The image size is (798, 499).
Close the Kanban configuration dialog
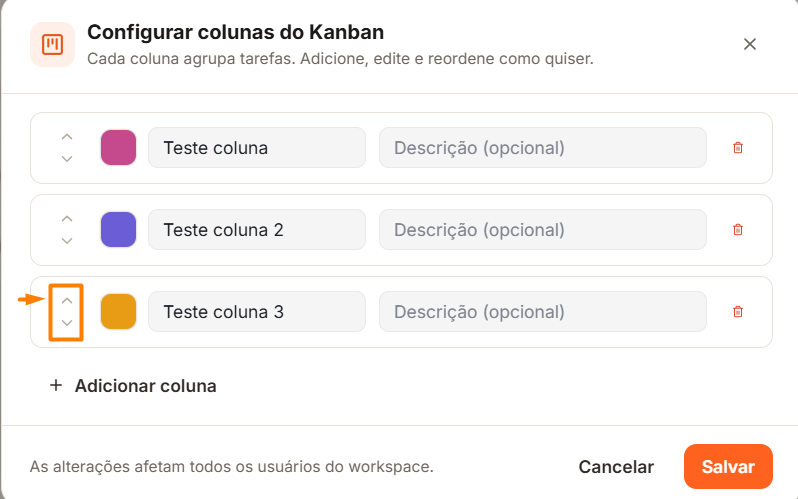750,44
